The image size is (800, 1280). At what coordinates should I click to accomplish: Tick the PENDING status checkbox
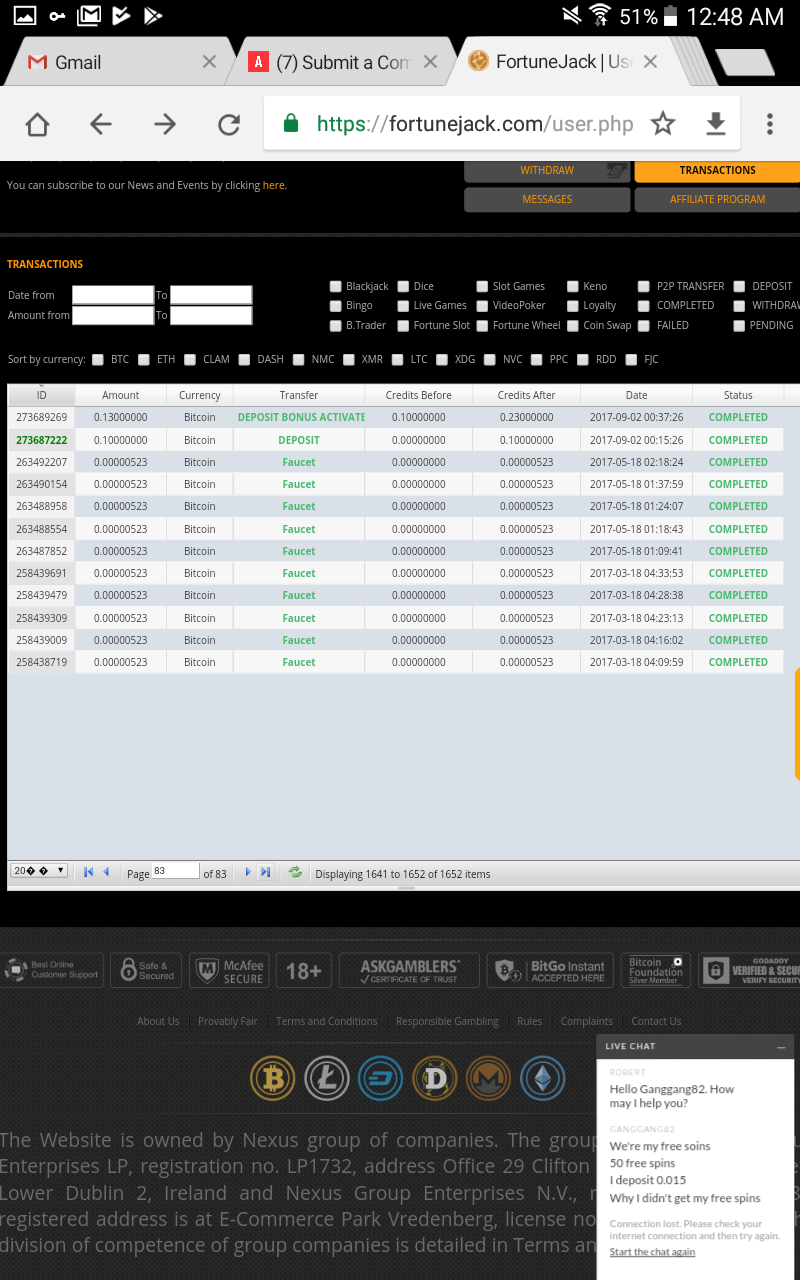740,325
